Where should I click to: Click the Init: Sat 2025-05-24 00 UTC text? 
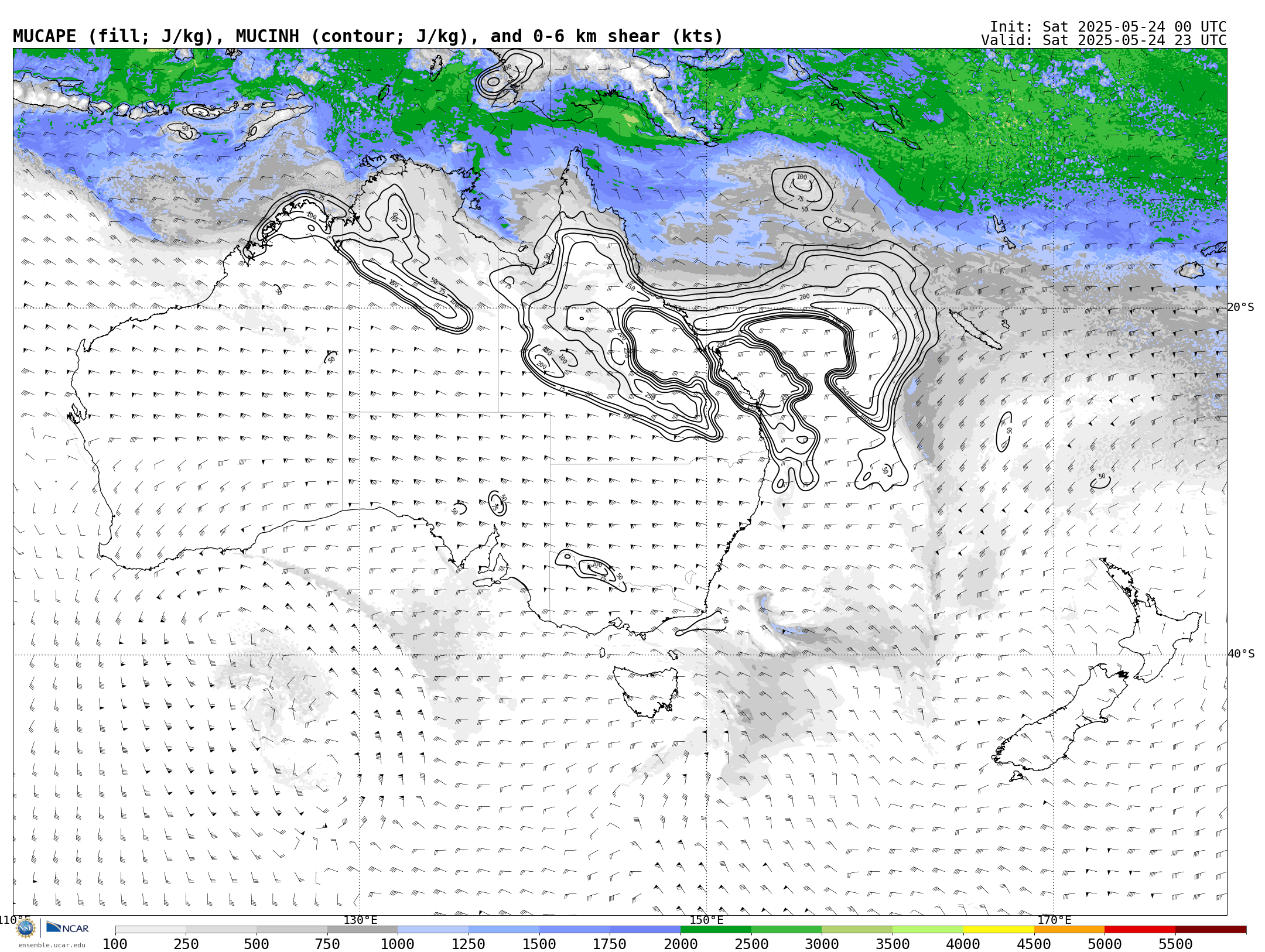[1108, 27]
